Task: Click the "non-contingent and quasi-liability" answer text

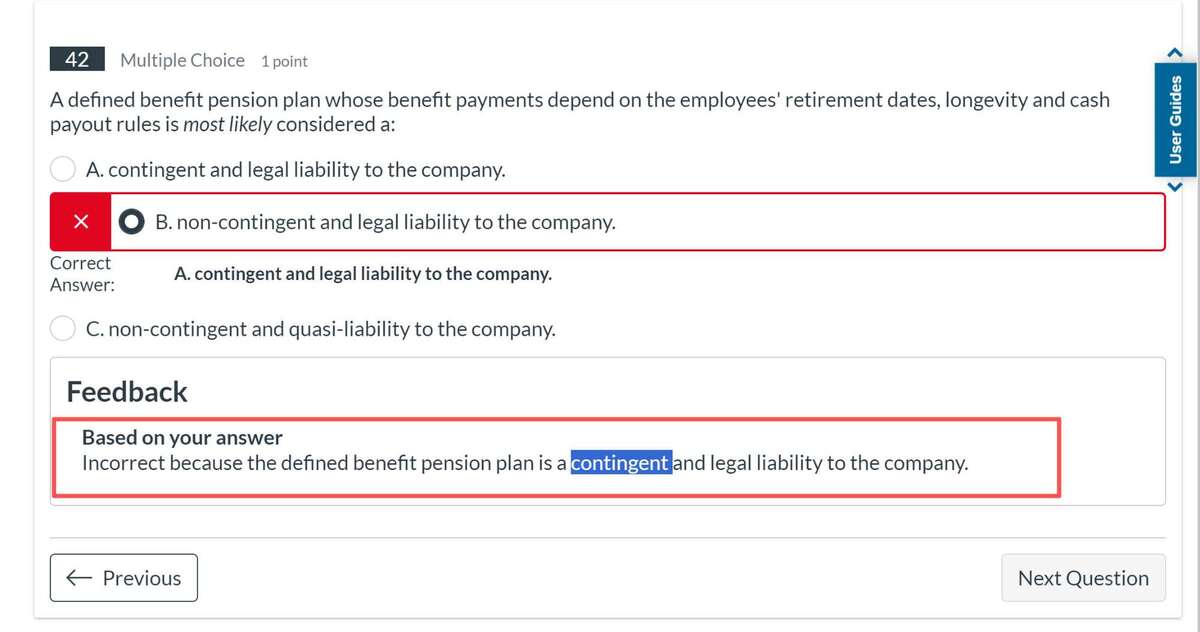Action: point(320,329)
